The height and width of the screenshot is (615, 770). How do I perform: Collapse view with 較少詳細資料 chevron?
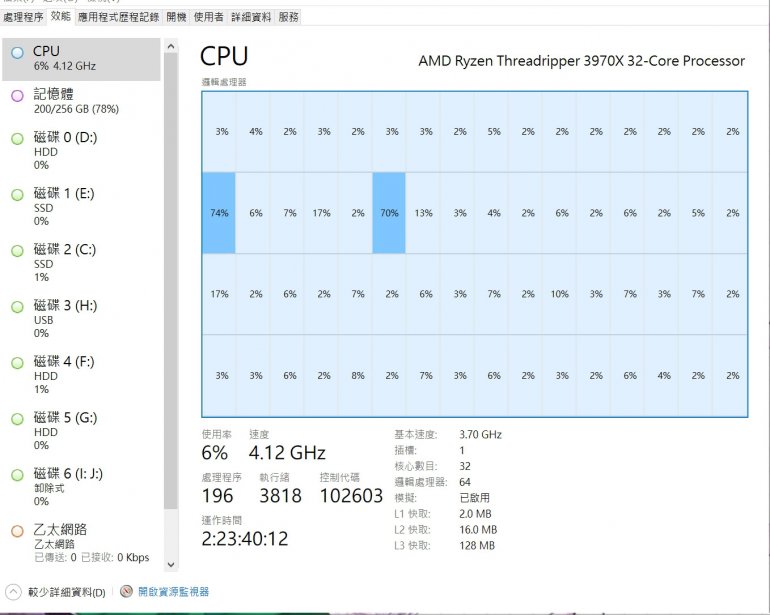pyautogui.click(x=13, y=592)
